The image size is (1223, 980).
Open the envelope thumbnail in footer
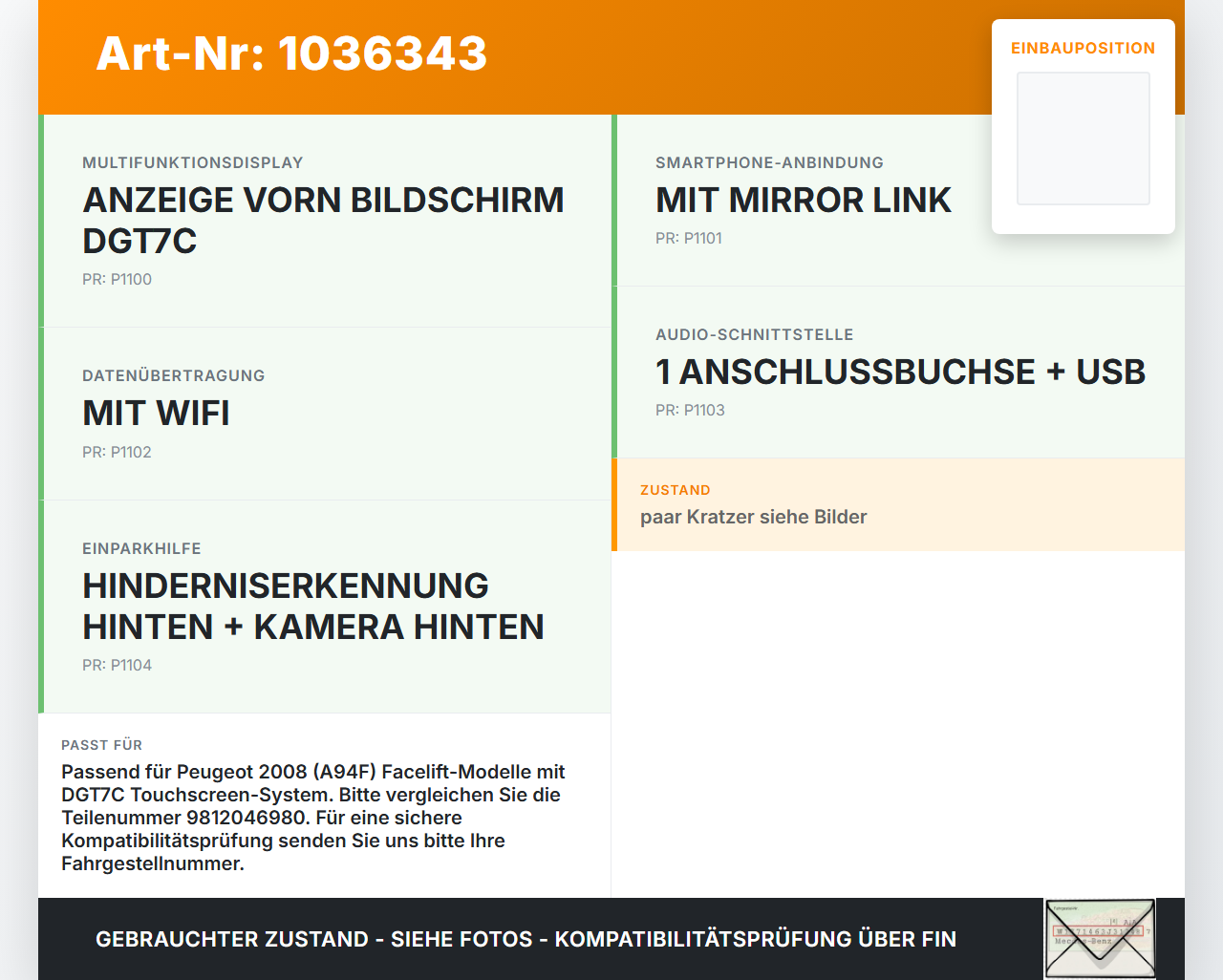pyautogui.click(x=1100, y=939)
